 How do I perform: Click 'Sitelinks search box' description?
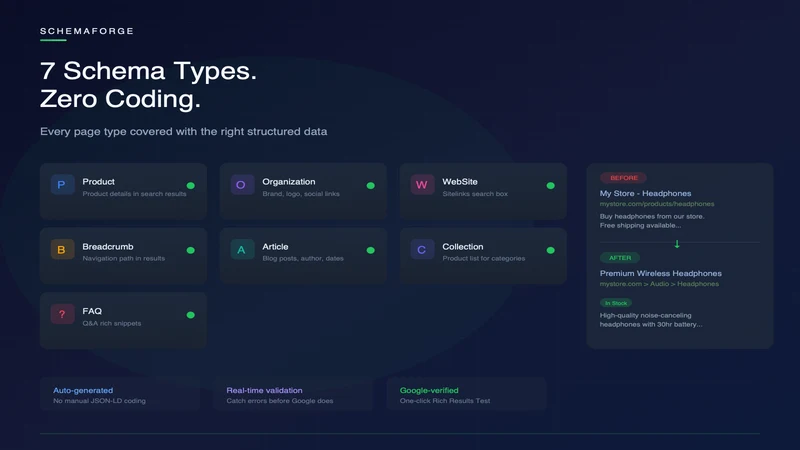pos(475,194)
